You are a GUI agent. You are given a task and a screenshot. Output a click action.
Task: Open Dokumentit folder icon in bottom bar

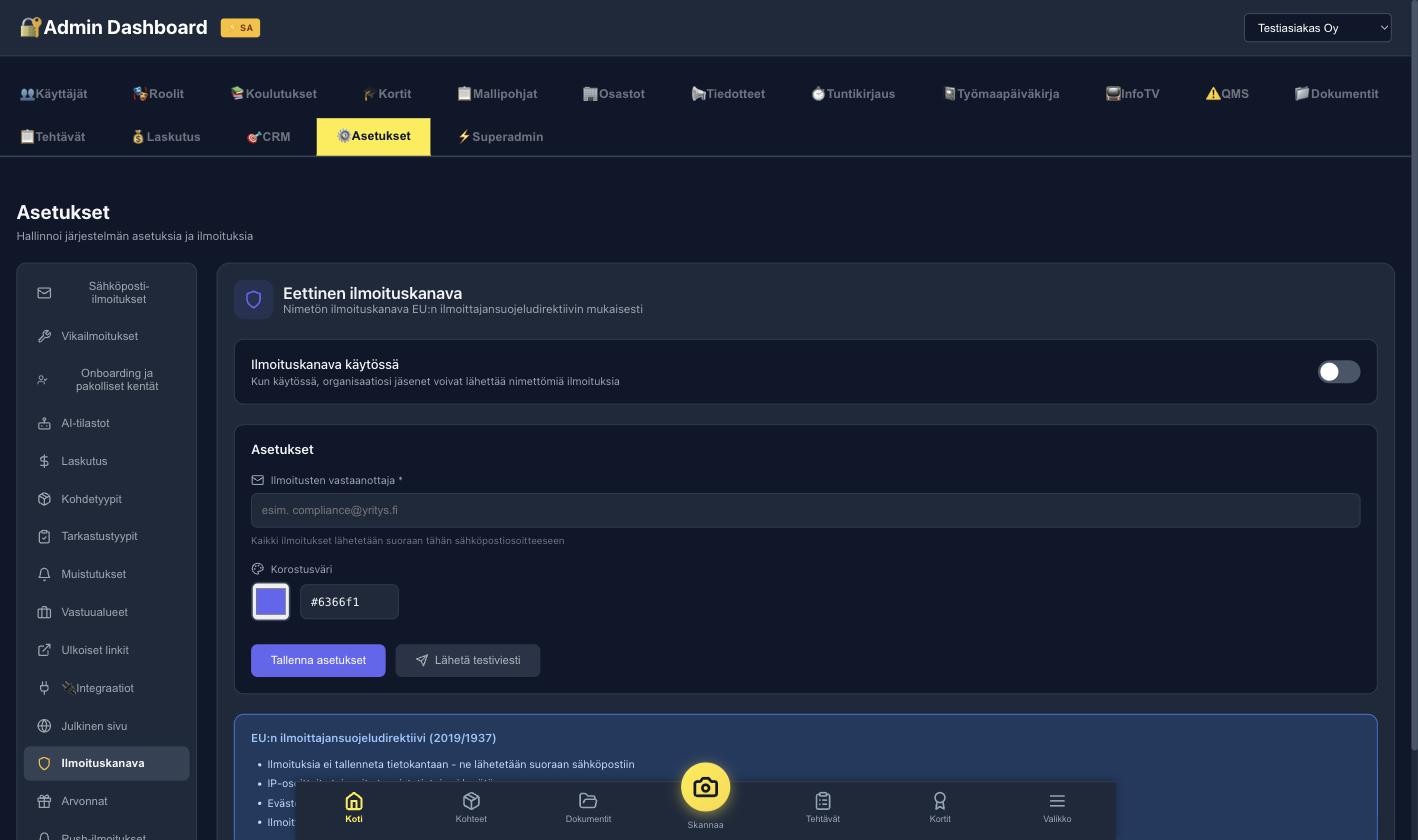tap(588, 801)
